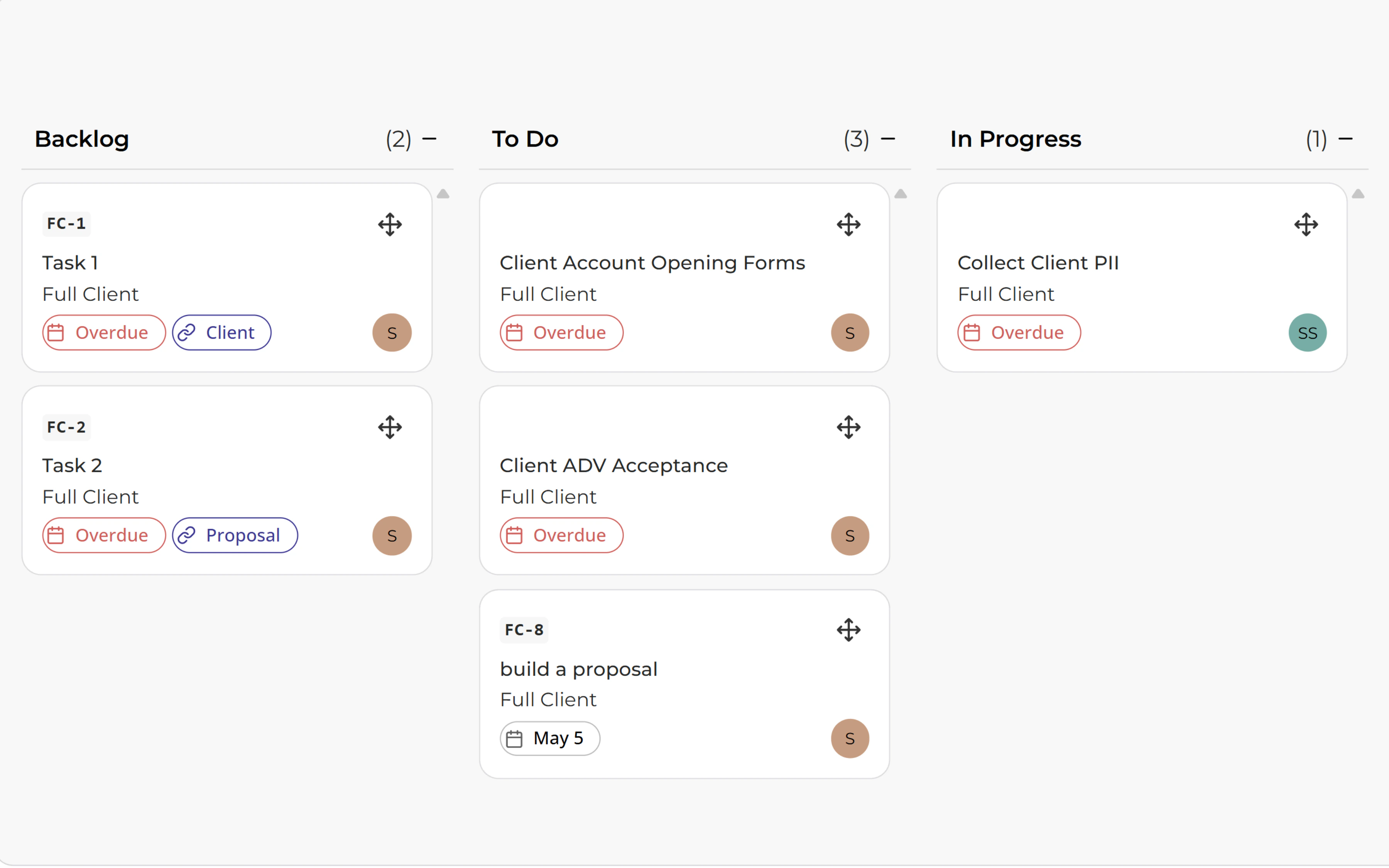Click the move icon on FC-8 card

tap(849, 630)
